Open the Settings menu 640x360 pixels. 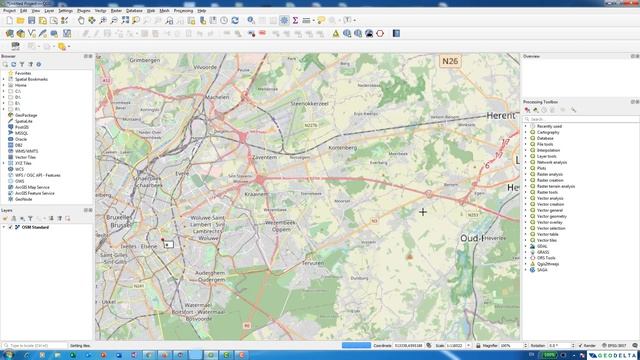point(65,11)
